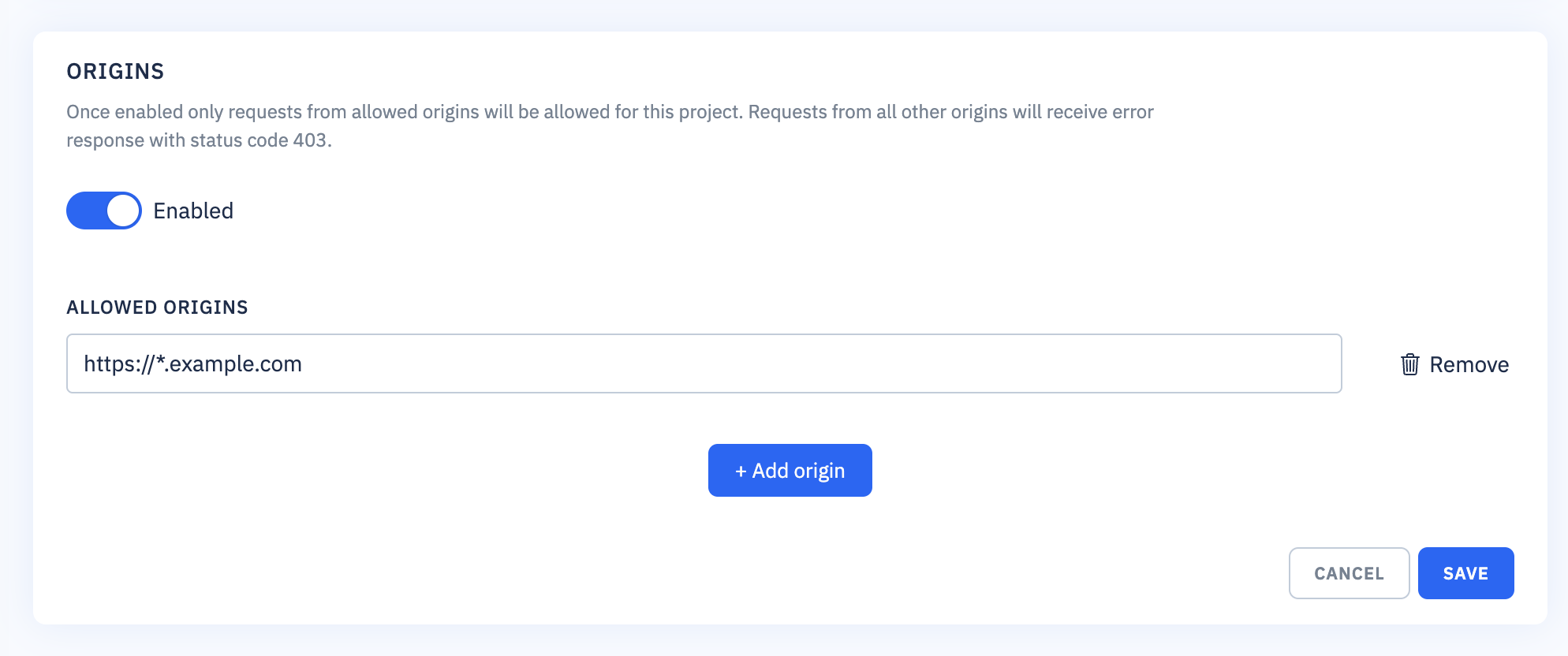The height and width of the screenshot is (656, 1568).
Task: Click the delete icon next to https://*.example.com
Action: [x=1411, y=363]
